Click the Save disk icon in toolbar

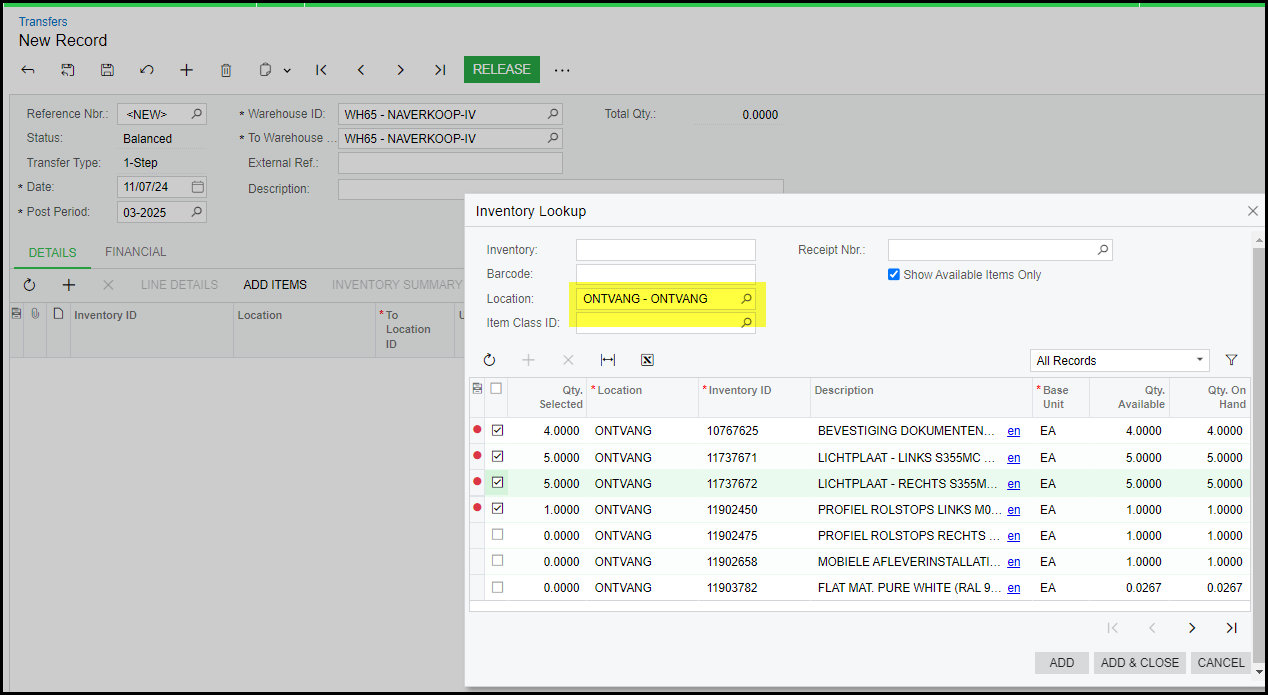tap(107, 70)
